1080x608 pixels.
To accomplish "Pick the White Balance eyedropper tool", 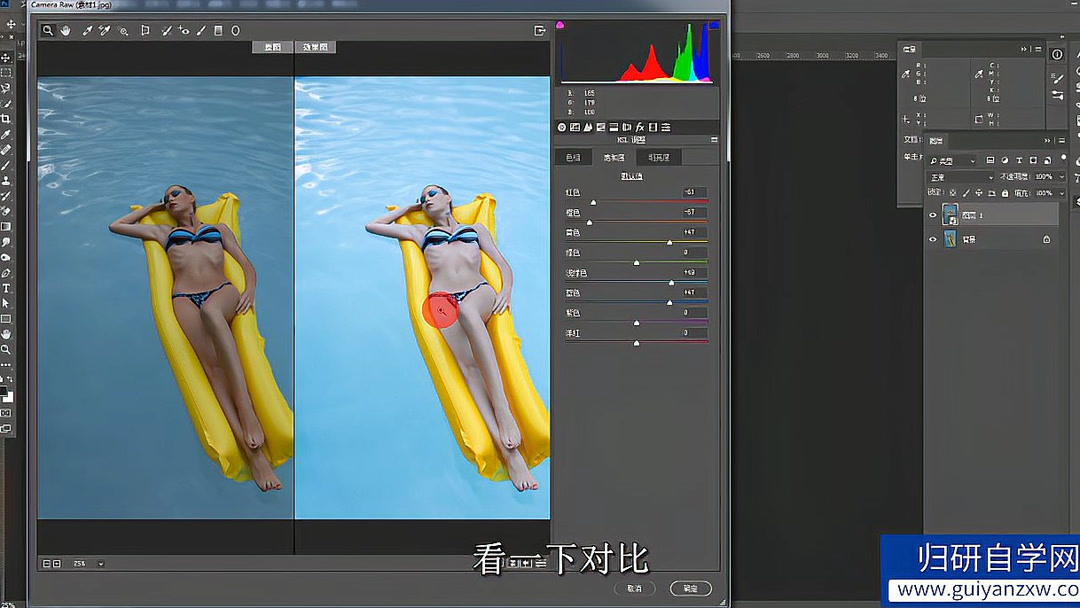I will pos(86,30).
